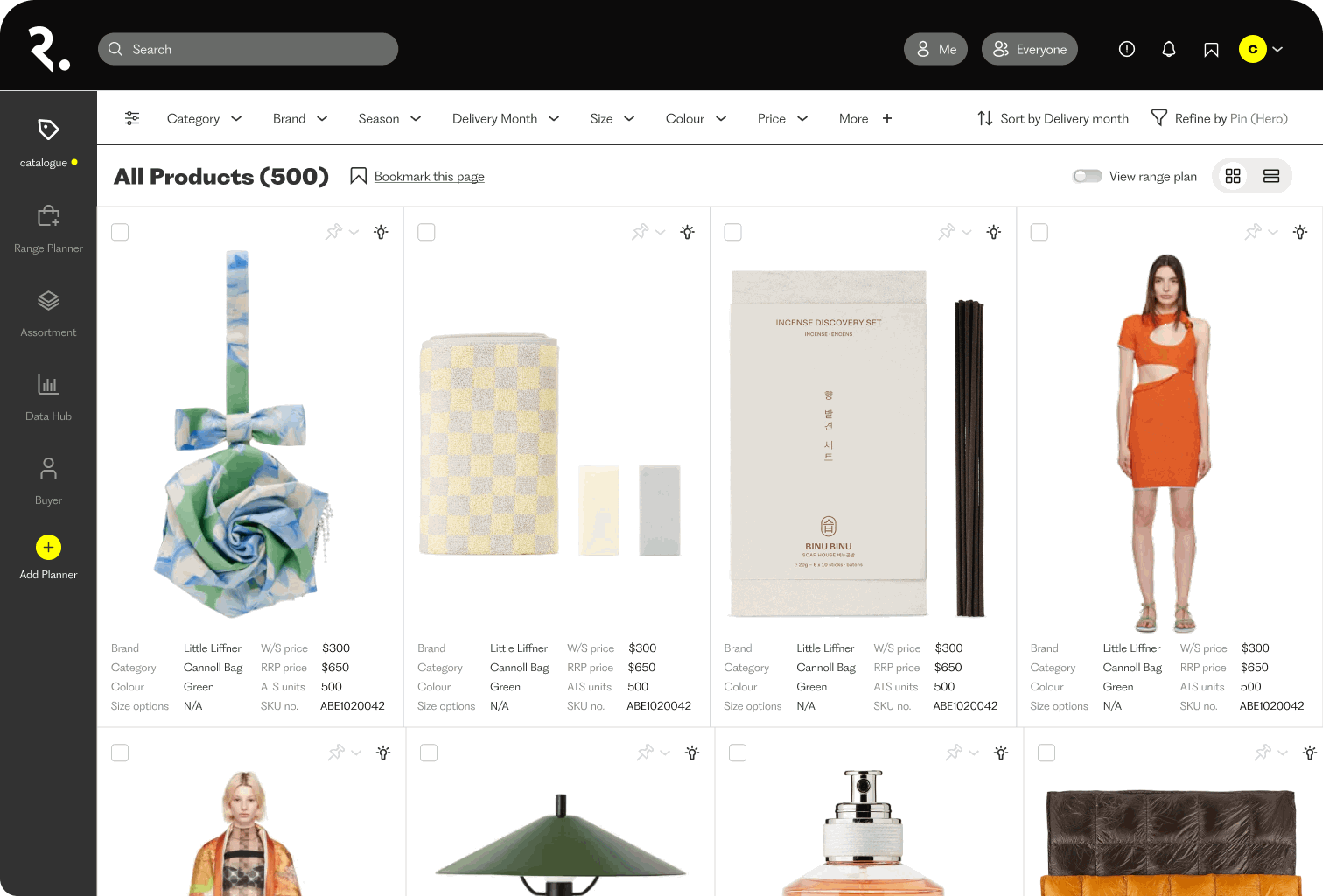Click the Add Planner button
This screenshot has height=896, width=1323.
[48, 557]
